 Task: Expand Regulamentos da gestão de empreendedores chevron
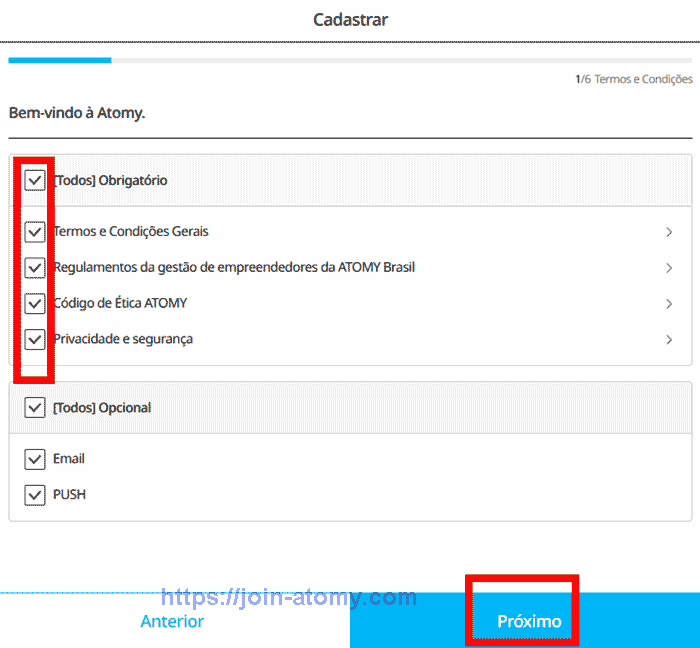pyautogui.click(x=669, y=268)
